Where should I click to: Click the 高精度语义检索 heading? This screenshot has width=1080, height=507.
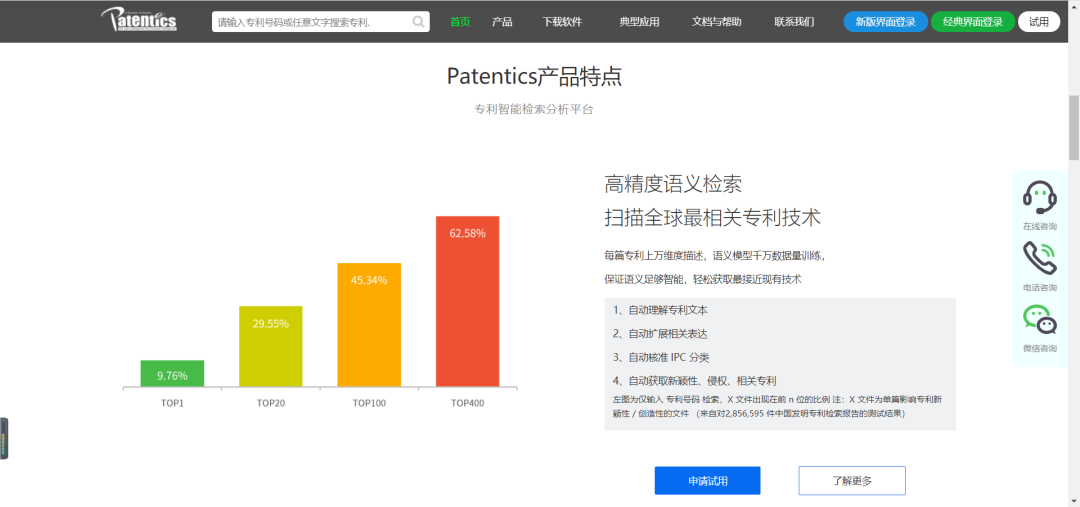(673, 184)
